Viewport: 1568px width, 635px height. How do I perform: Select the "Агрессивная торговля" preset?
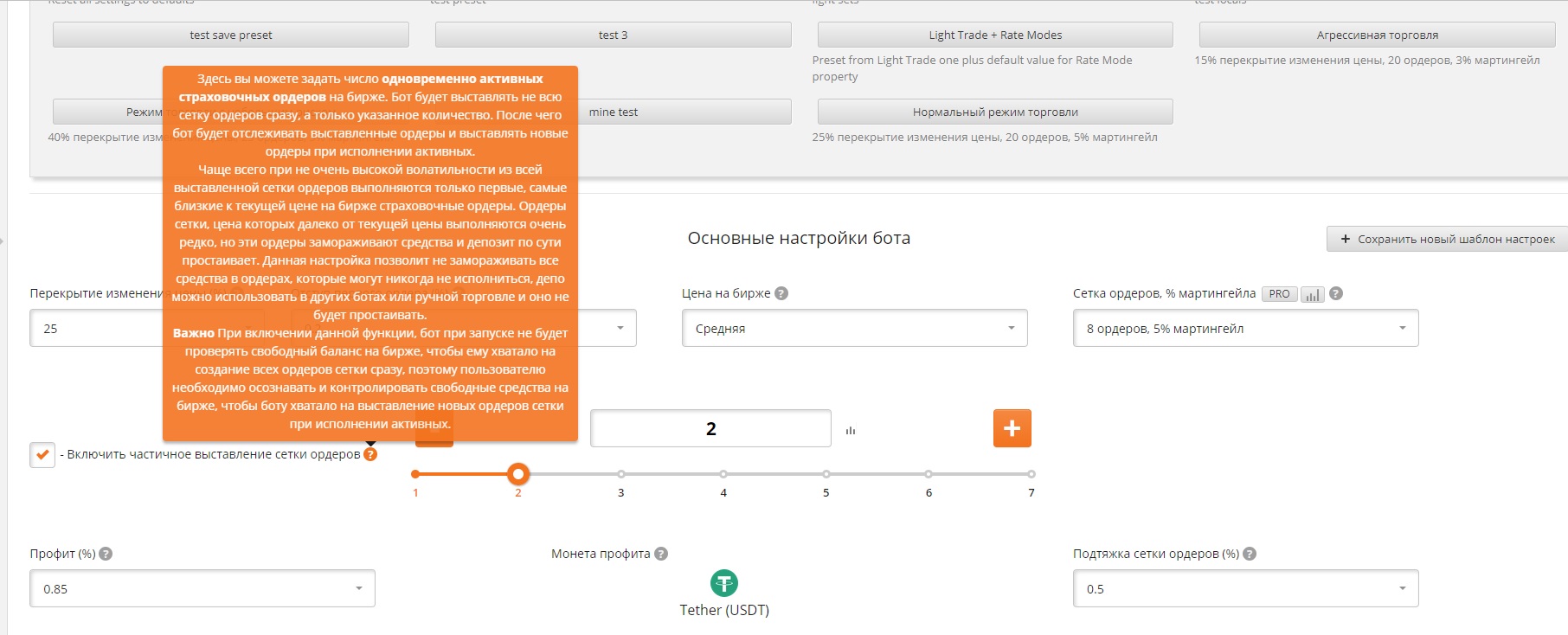1377,35
